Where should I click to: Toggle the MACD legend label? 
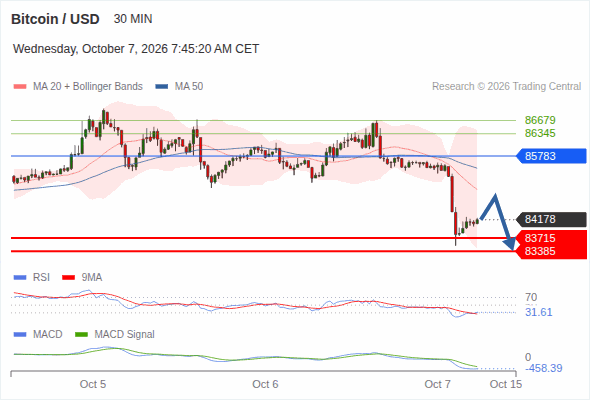click(47, 335)
